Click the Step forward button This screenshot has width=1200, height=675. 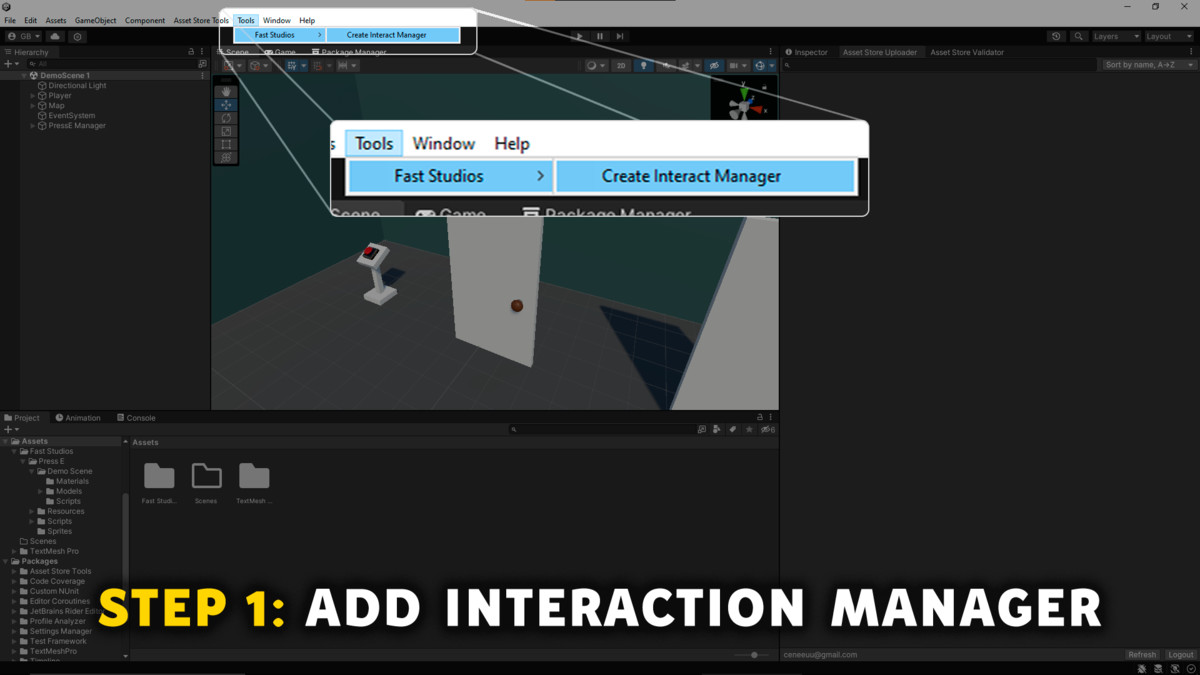tap(620, 37)
